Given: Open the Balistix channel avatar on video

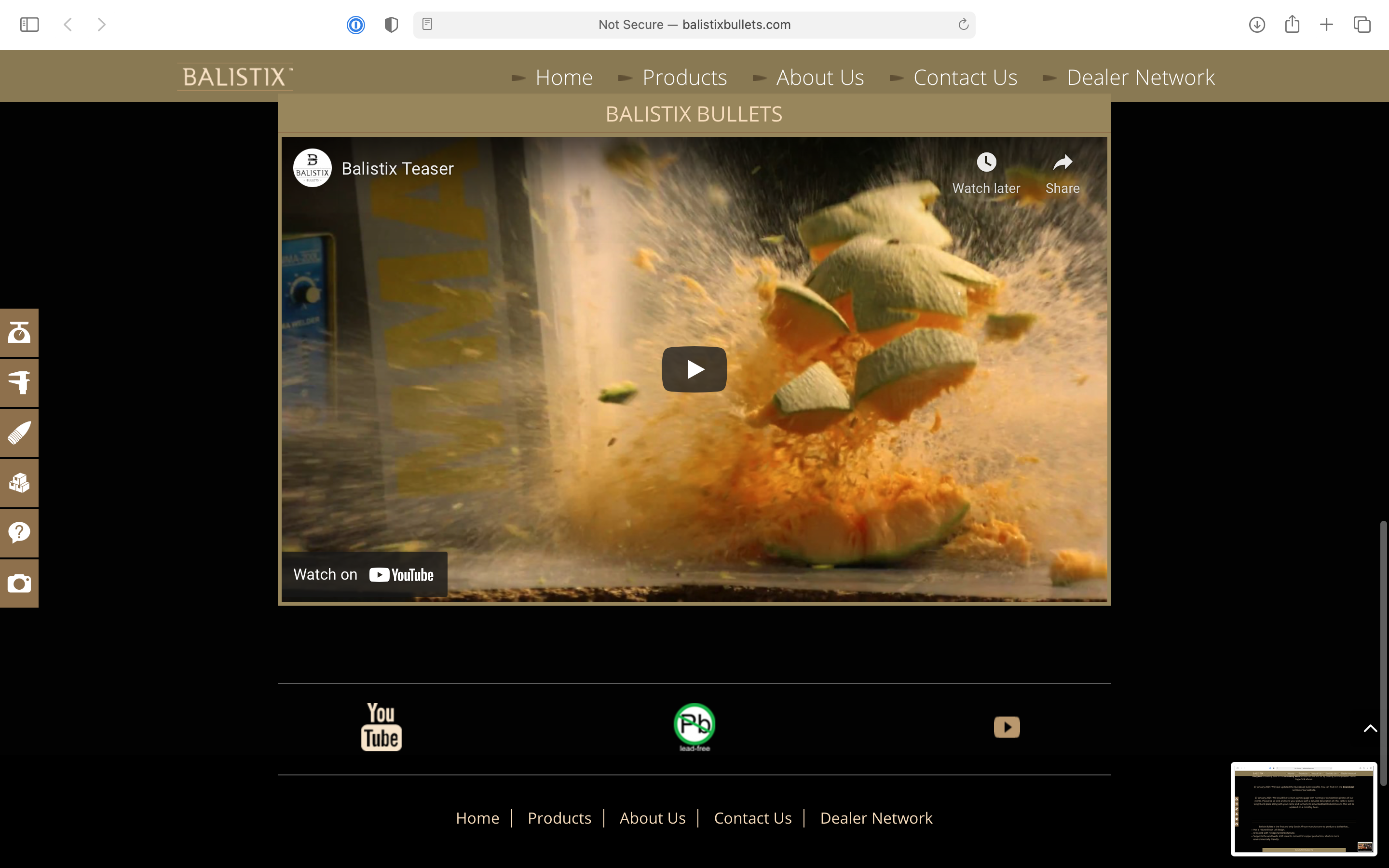Looking at the screenshot, I should click(312, 168).
